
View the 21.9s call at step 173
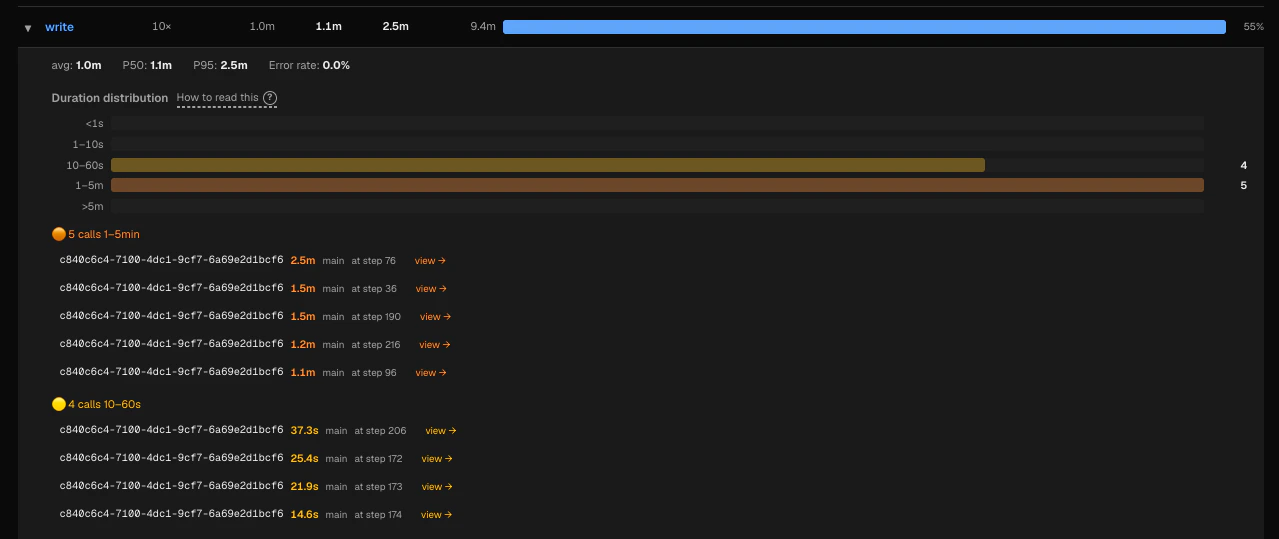pos(437,487)
